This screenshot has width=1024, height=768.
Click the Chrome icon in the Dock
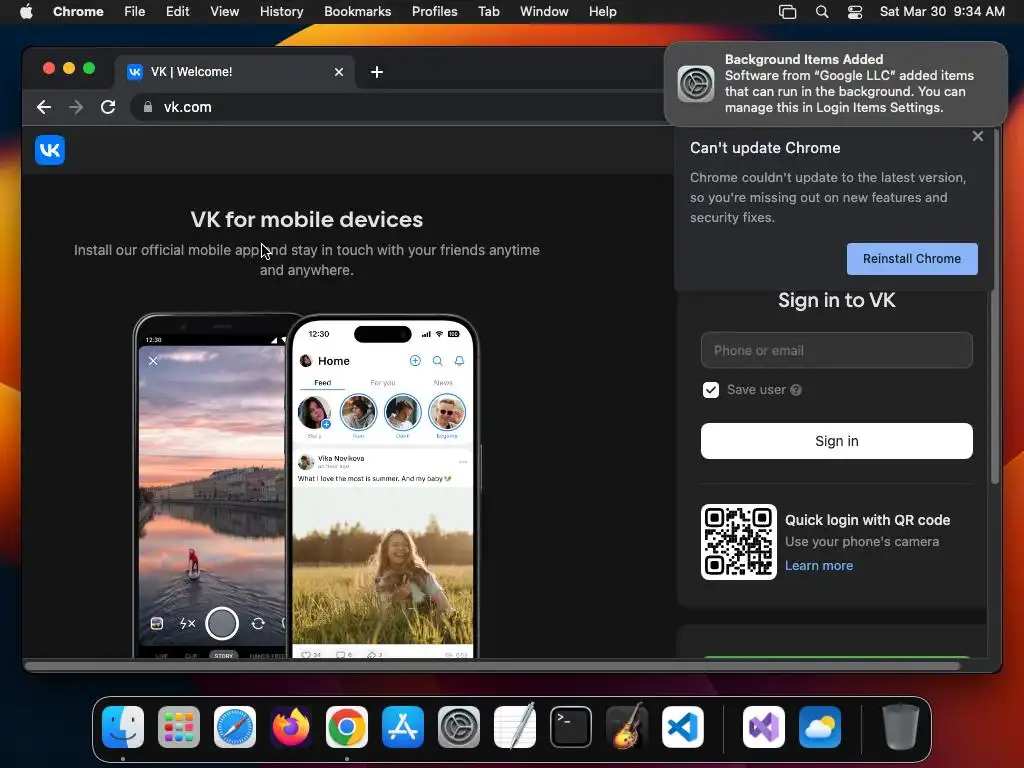(347, 727)
